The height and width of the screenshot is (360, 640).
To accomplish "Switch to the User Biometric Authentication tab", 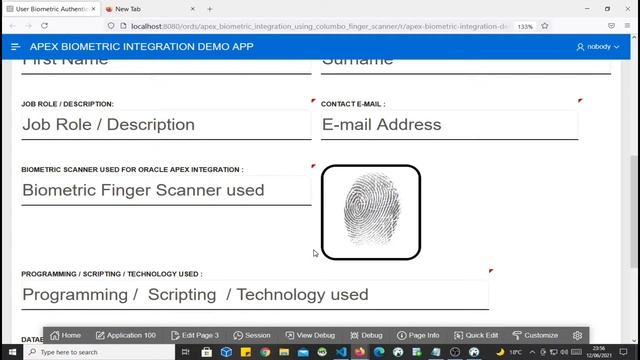I will point(51,9).
